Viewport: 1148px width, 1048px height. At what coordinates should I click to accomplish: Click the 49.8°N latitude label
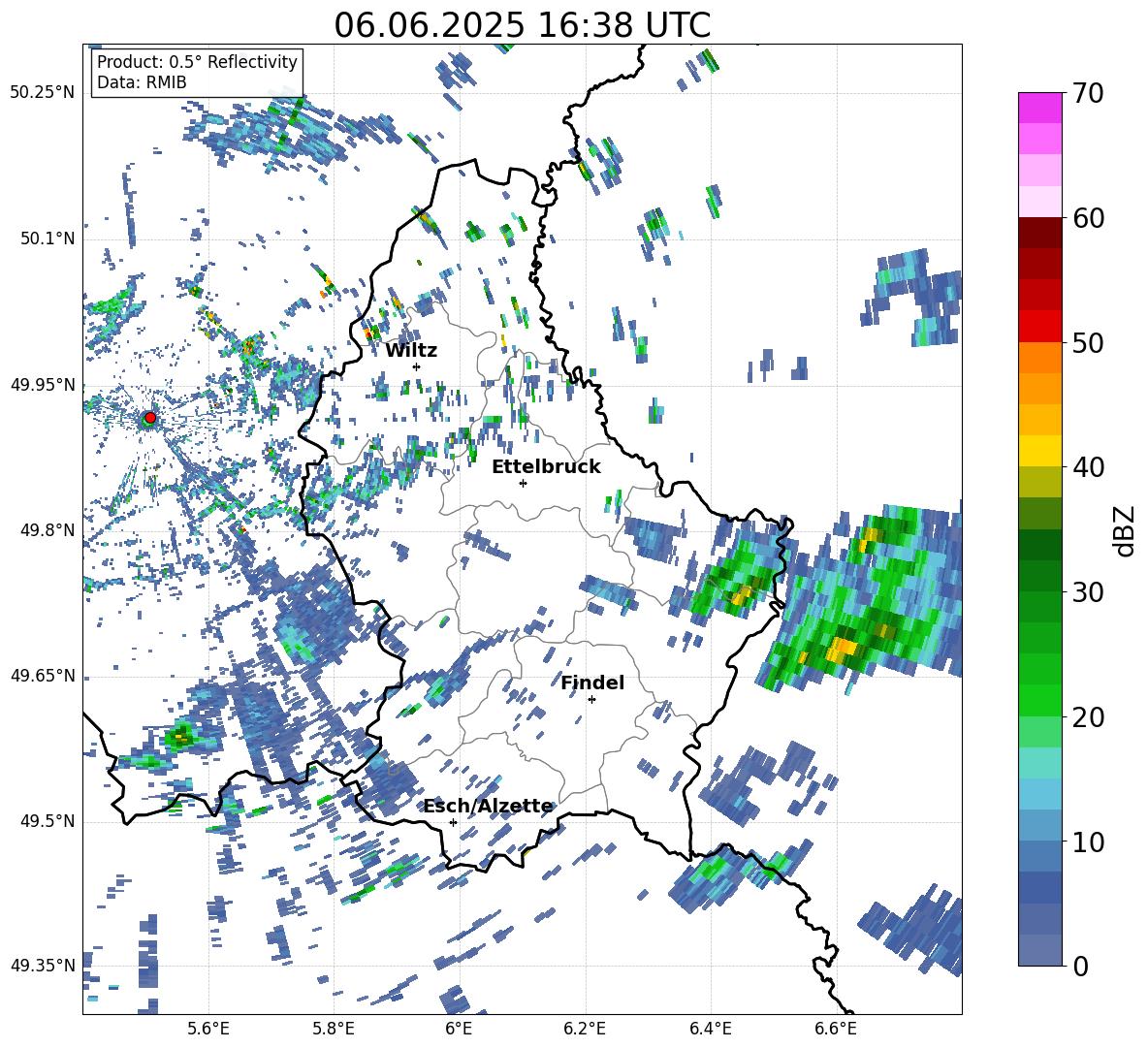[x=48, y=530]
